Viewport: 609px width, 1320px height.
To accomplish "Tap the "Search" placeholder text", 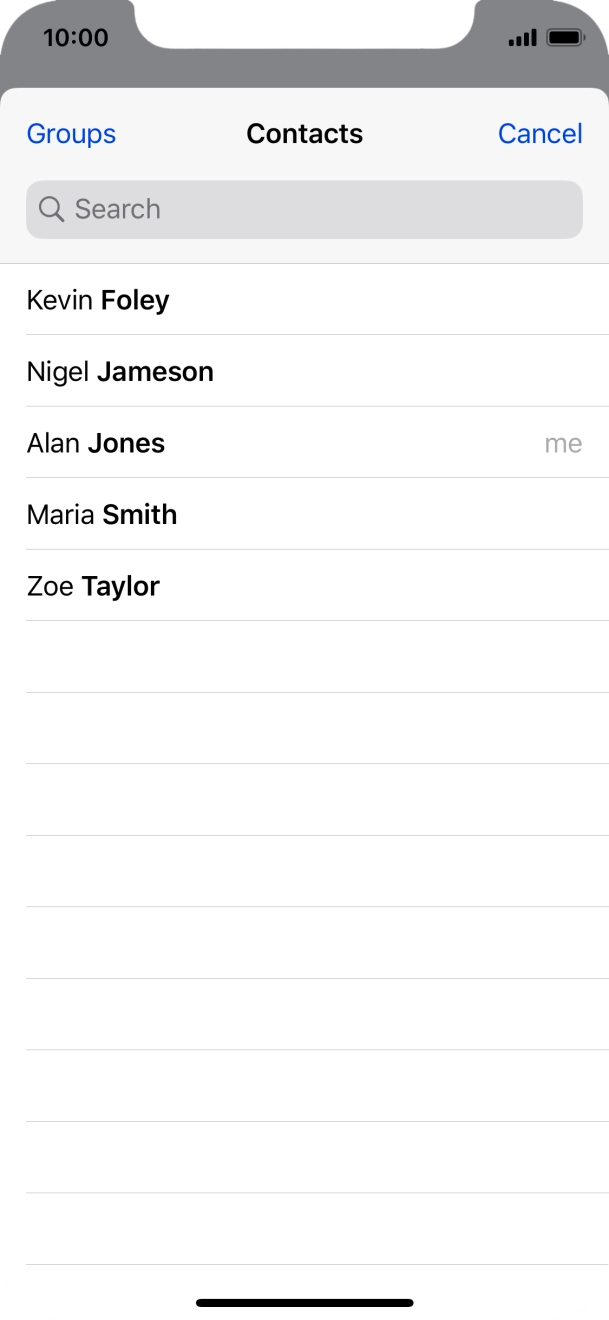I will tap(118, 209).
